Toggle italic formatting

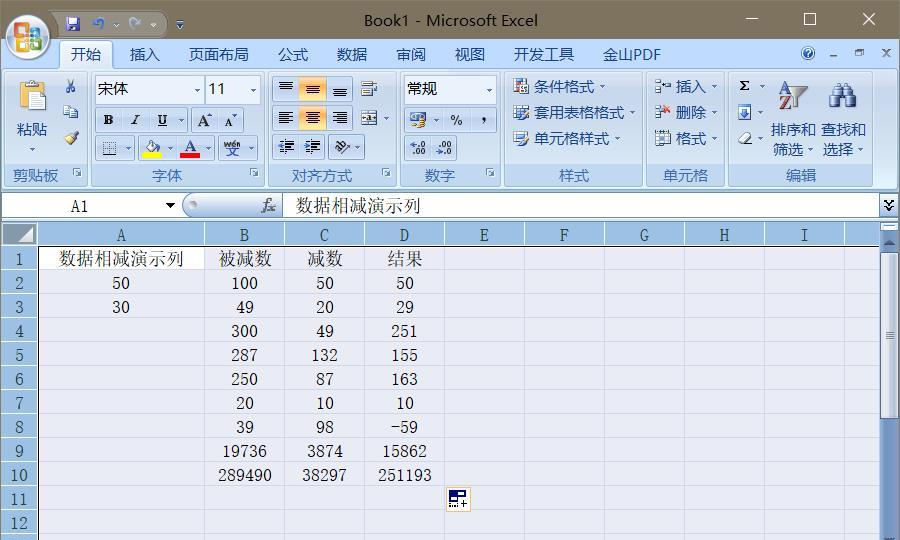click(135, 120)
